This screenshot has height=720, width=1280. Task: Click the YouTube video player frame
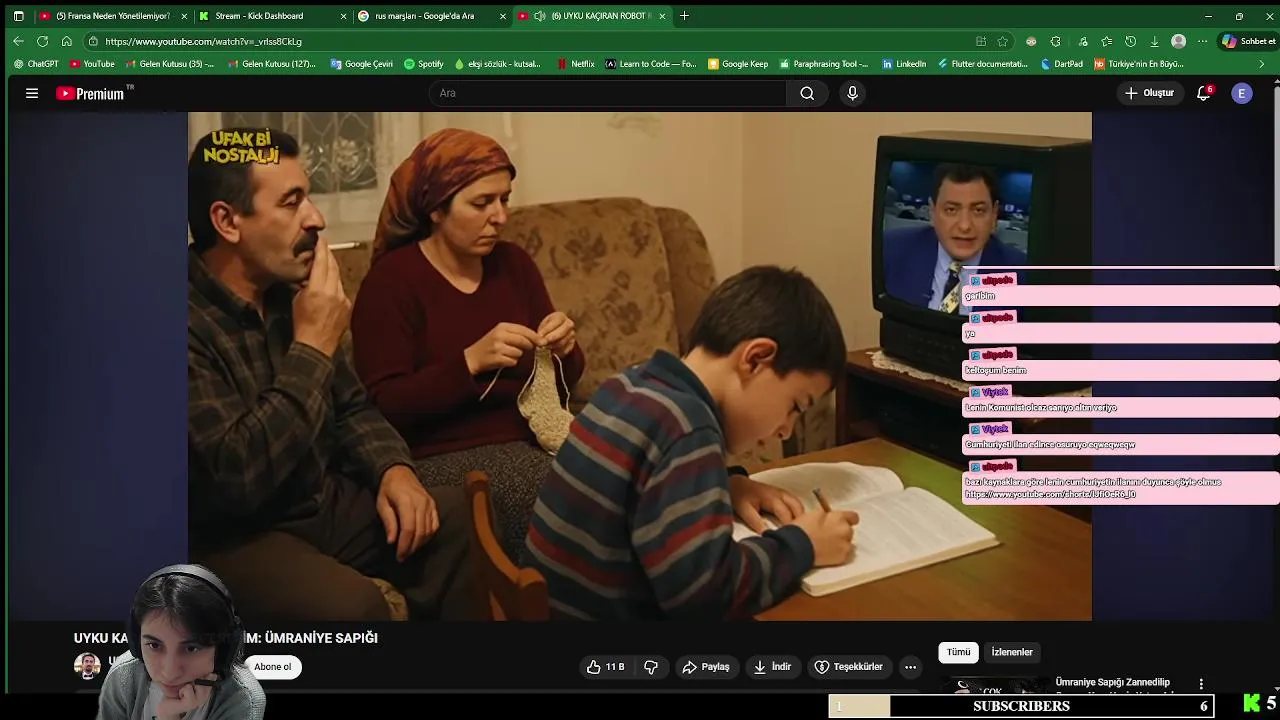coord(640,366)
